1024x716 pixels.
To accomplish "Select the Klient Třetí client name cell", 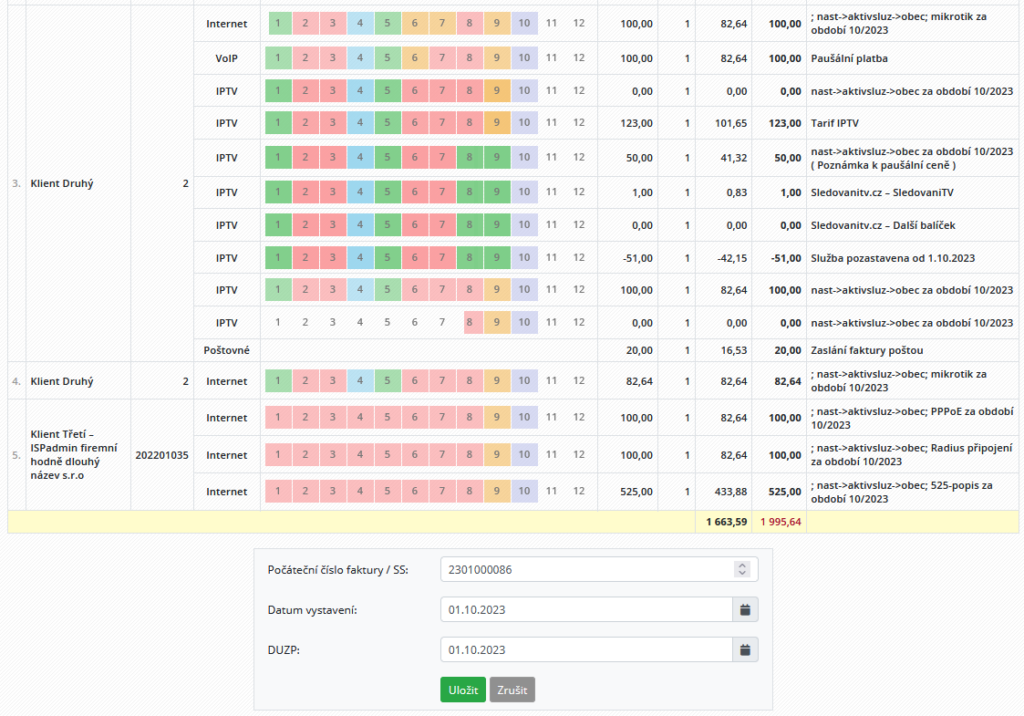I will click(75, 455).
